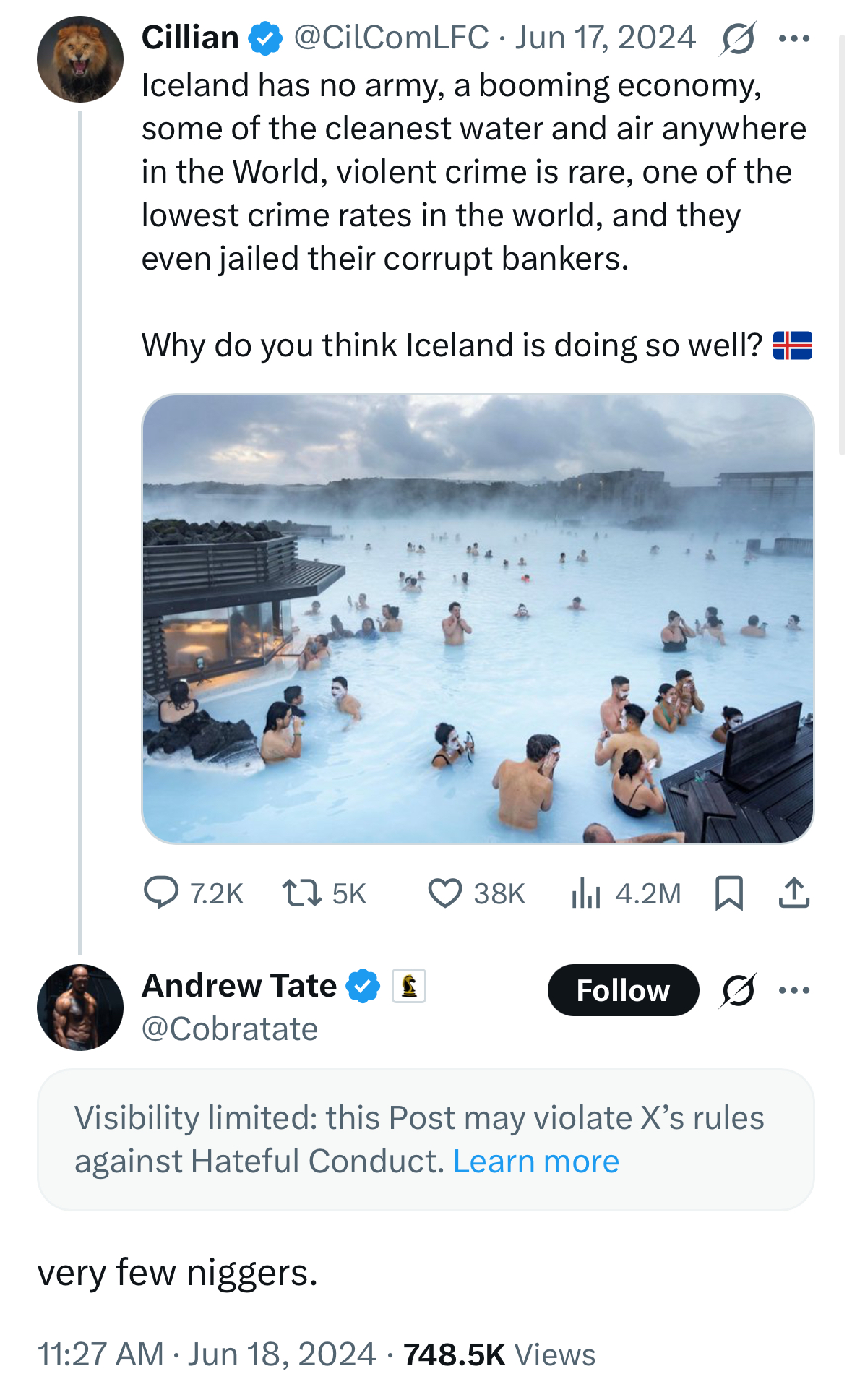This screenshot has width=852, height=1400.
Task: Open the more options menu on Cillian's post
Action: (x=794, y=38)
